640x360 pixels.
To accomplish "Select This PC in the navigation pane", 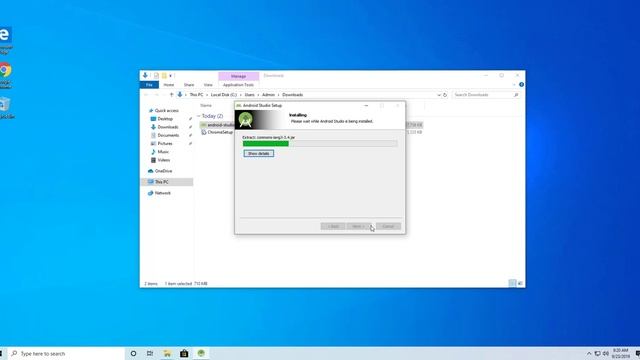I will (x=161, y=182).
